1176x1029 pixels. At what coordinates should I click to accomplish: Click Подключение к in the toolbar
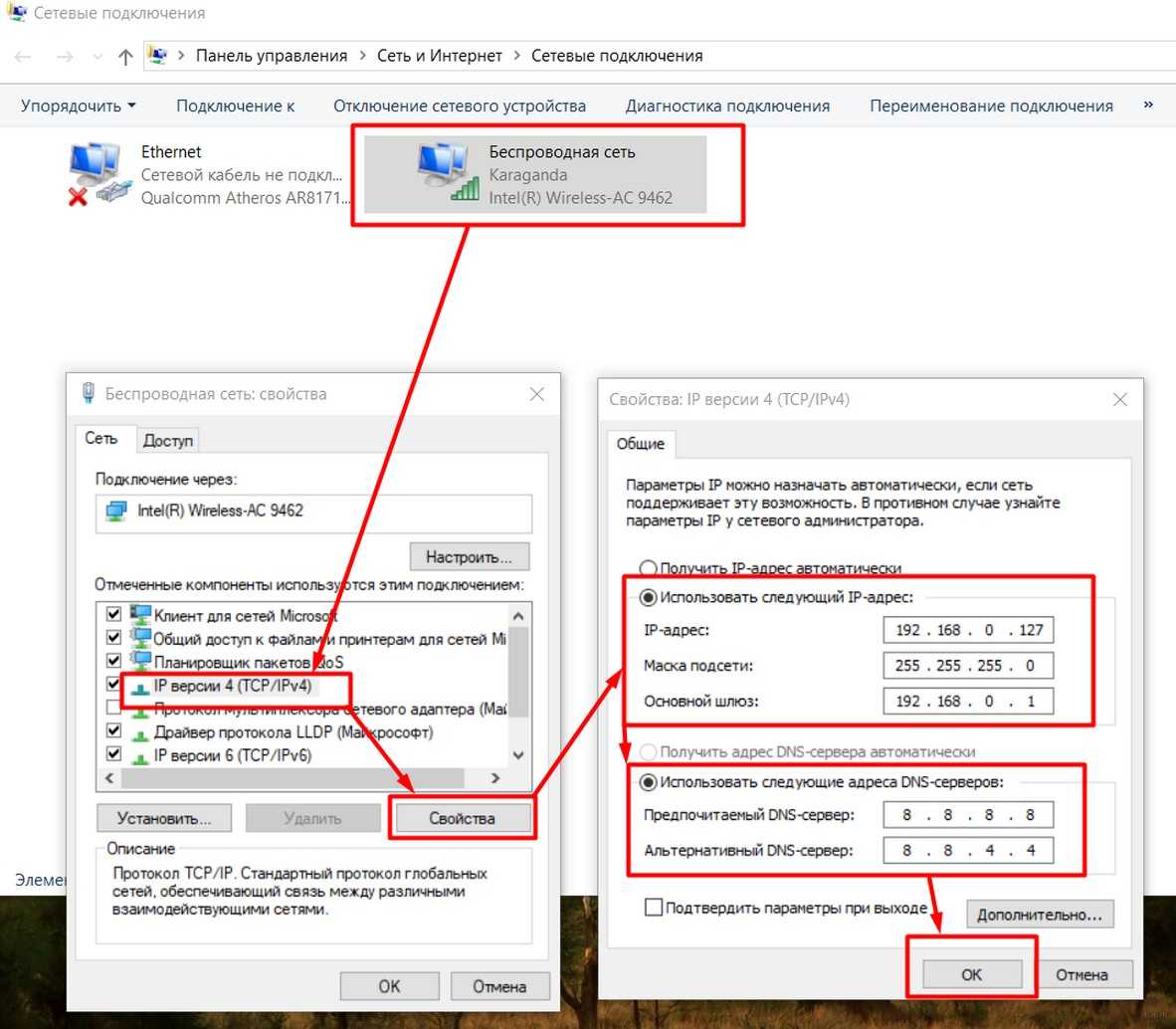click(x=235, y=105)
